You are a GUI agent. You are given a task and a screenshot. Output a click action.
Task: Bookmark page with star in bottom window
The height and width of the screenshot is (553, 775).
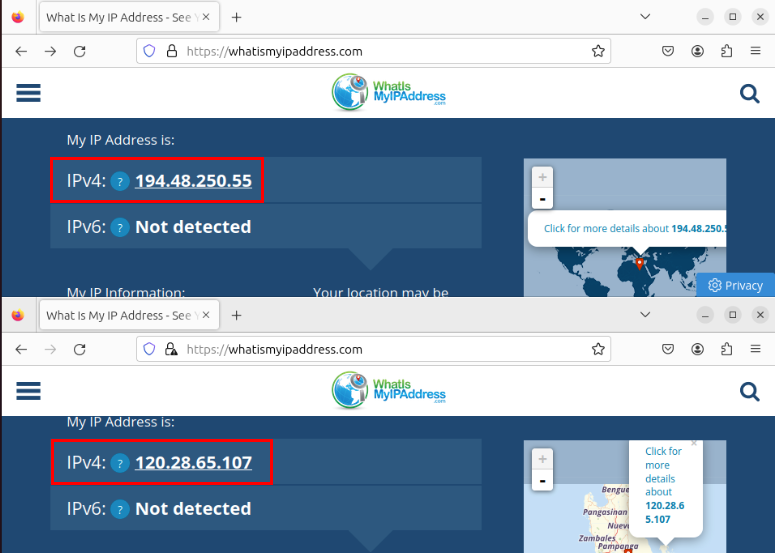point(598,349)
